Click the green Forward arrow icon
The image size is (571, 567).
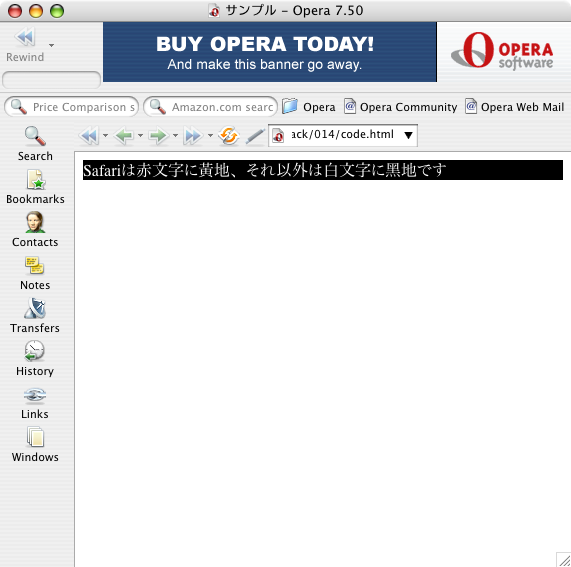tap(158, 136)
